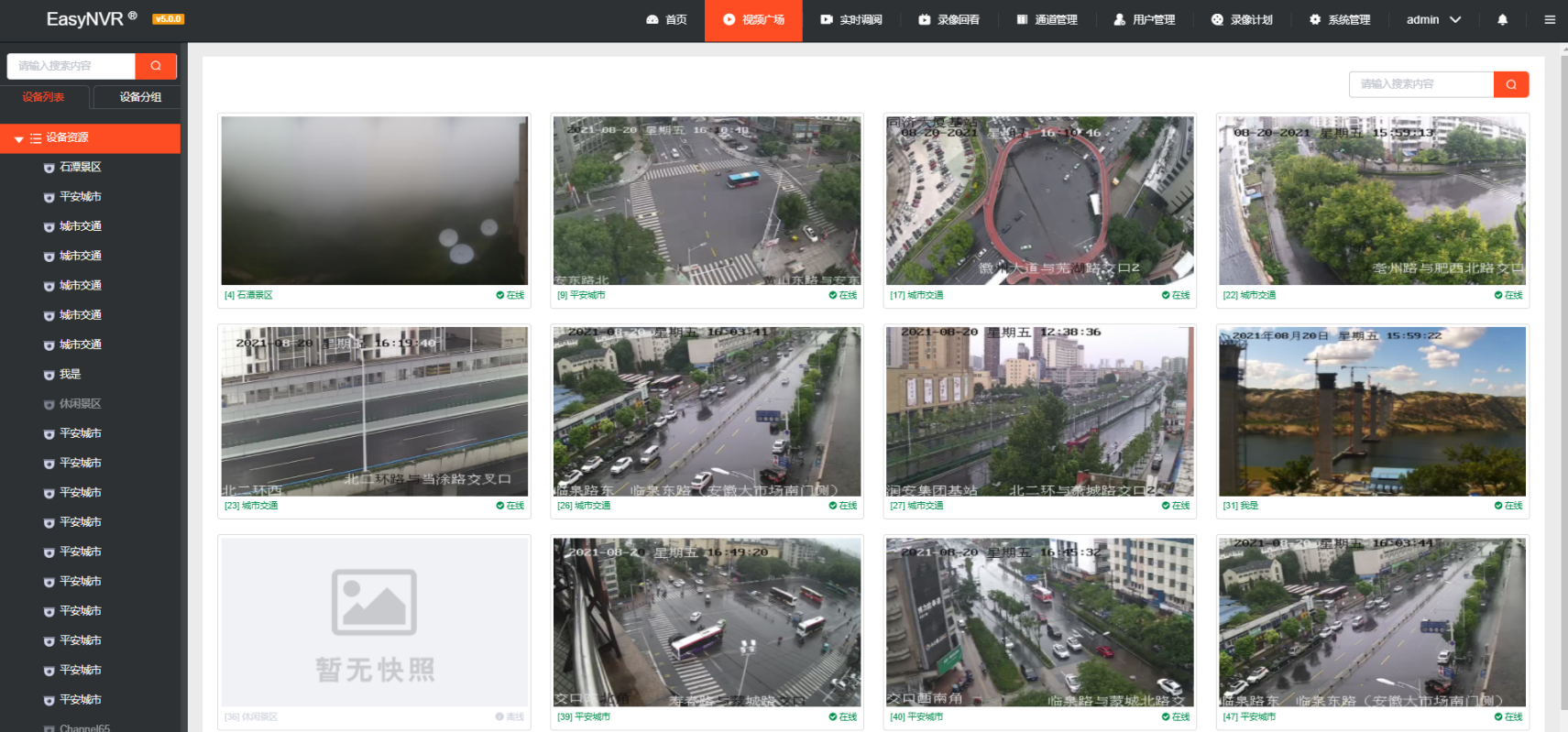Click the [17] 城市交通 channel label

[916, 295]
